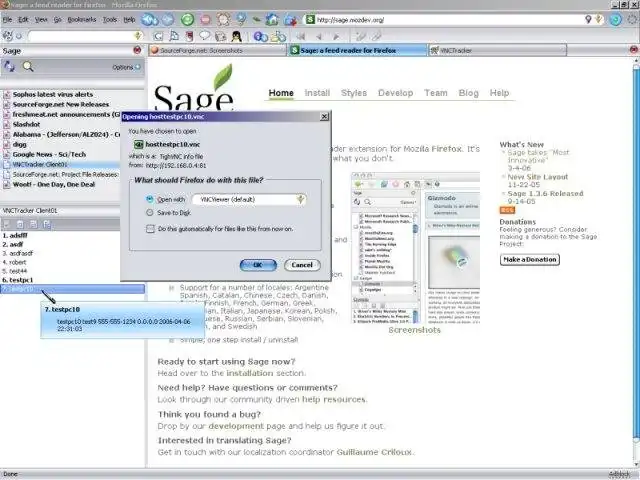Click the pin icon in the address bar
The width and height of the screenshot is (640, 480).
point(588,19)
